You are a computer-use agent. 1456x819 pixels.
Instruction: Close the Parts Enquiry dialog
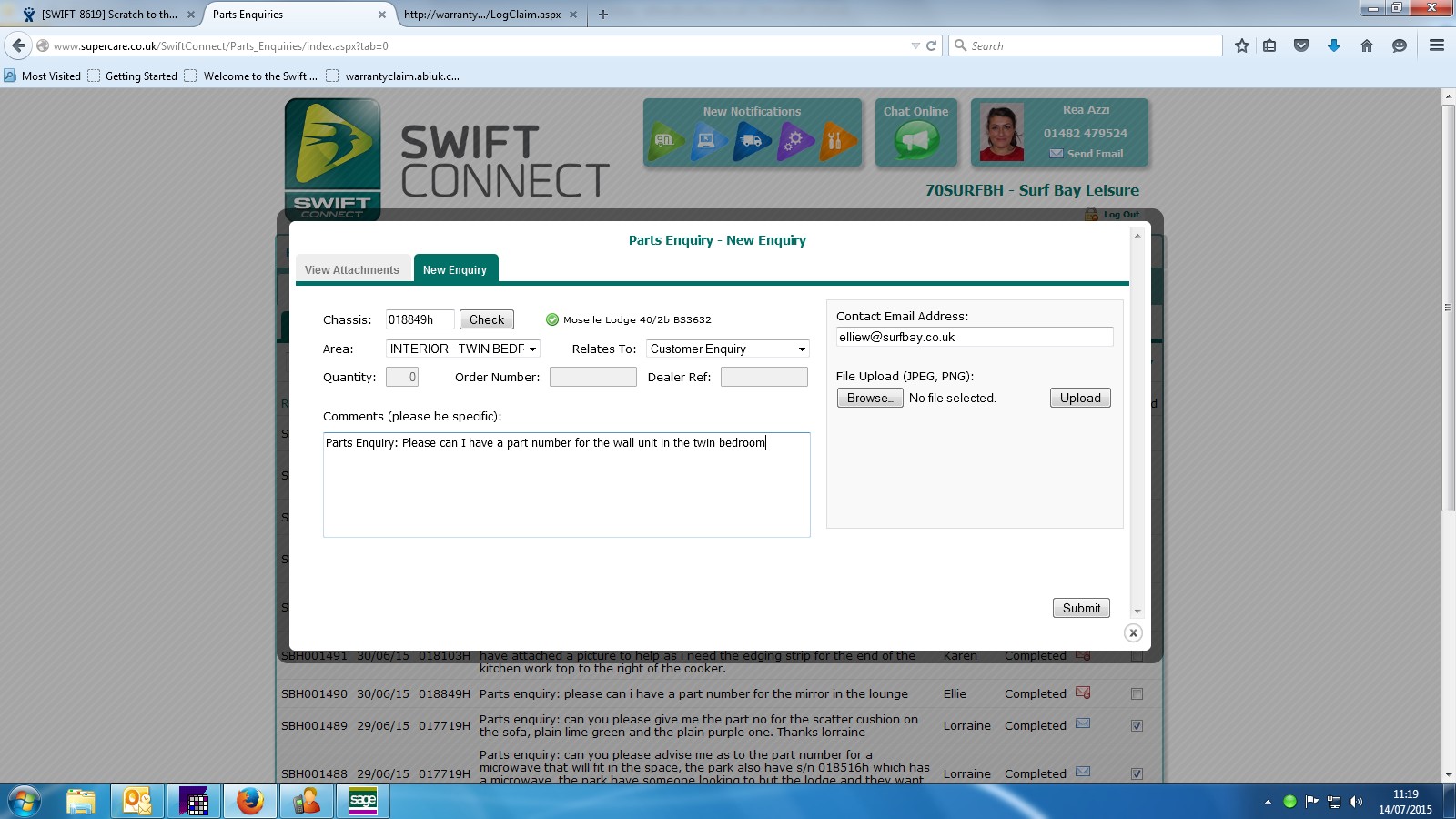[1133, 632]
